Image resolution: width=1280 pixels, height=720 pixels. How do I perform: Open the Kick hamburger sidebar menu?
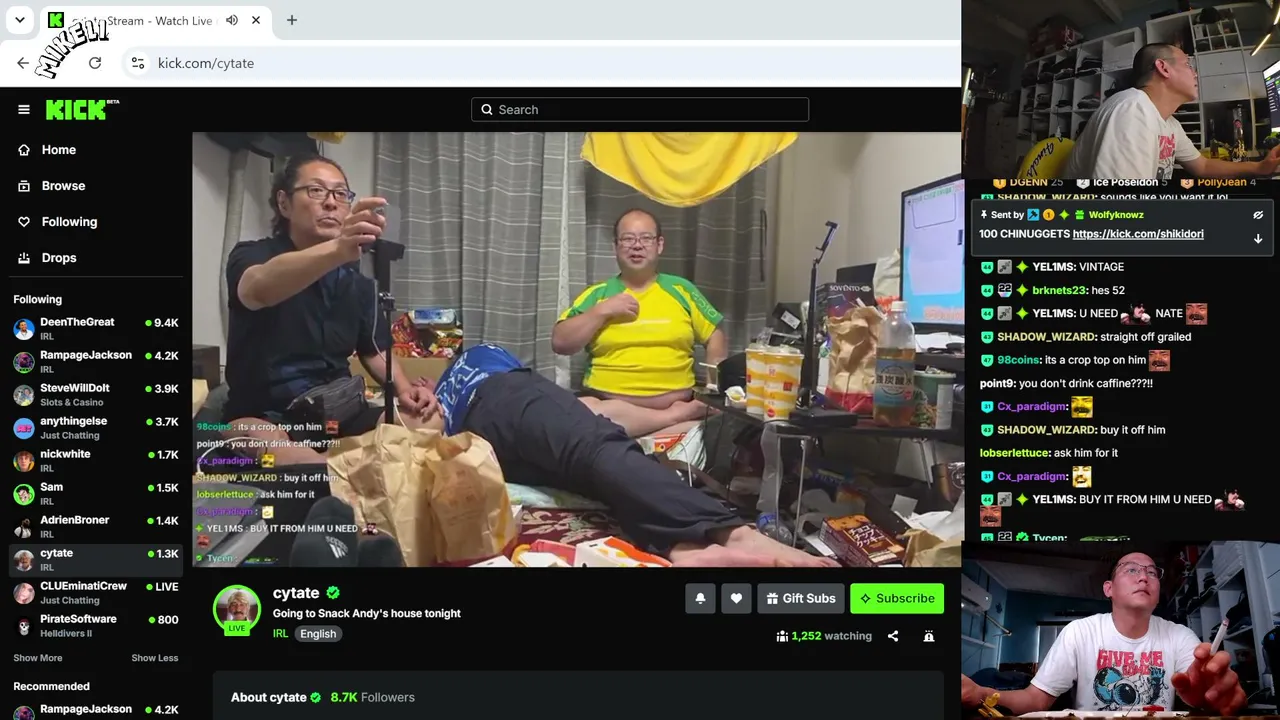24,110
